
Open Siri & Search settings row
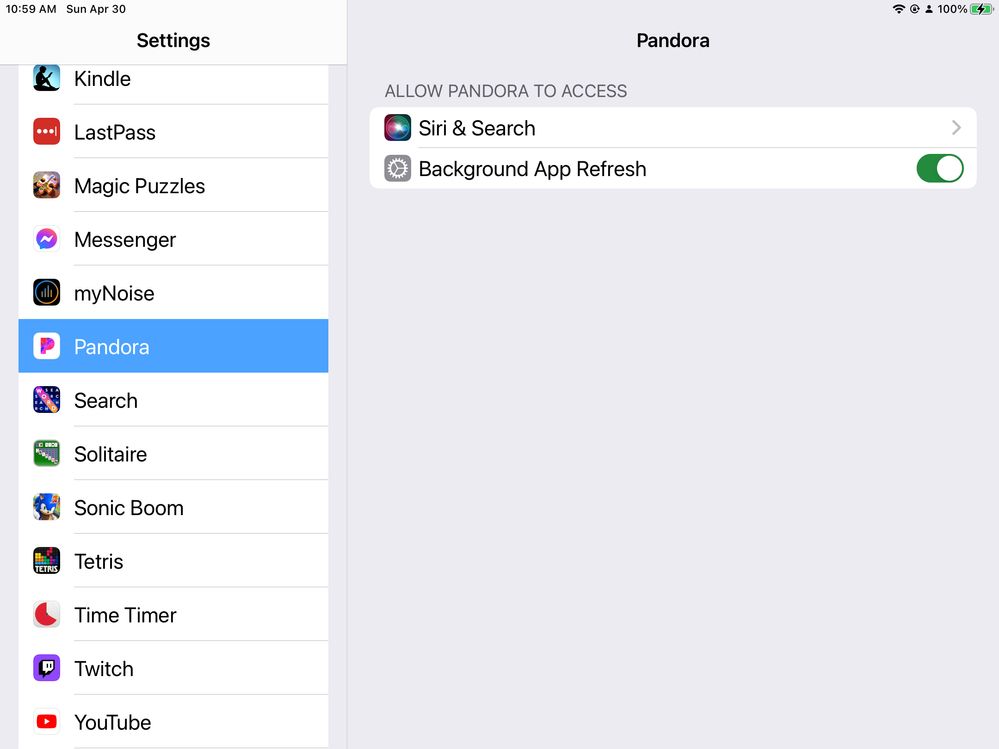pyautogui.click(x=672, y=128)
